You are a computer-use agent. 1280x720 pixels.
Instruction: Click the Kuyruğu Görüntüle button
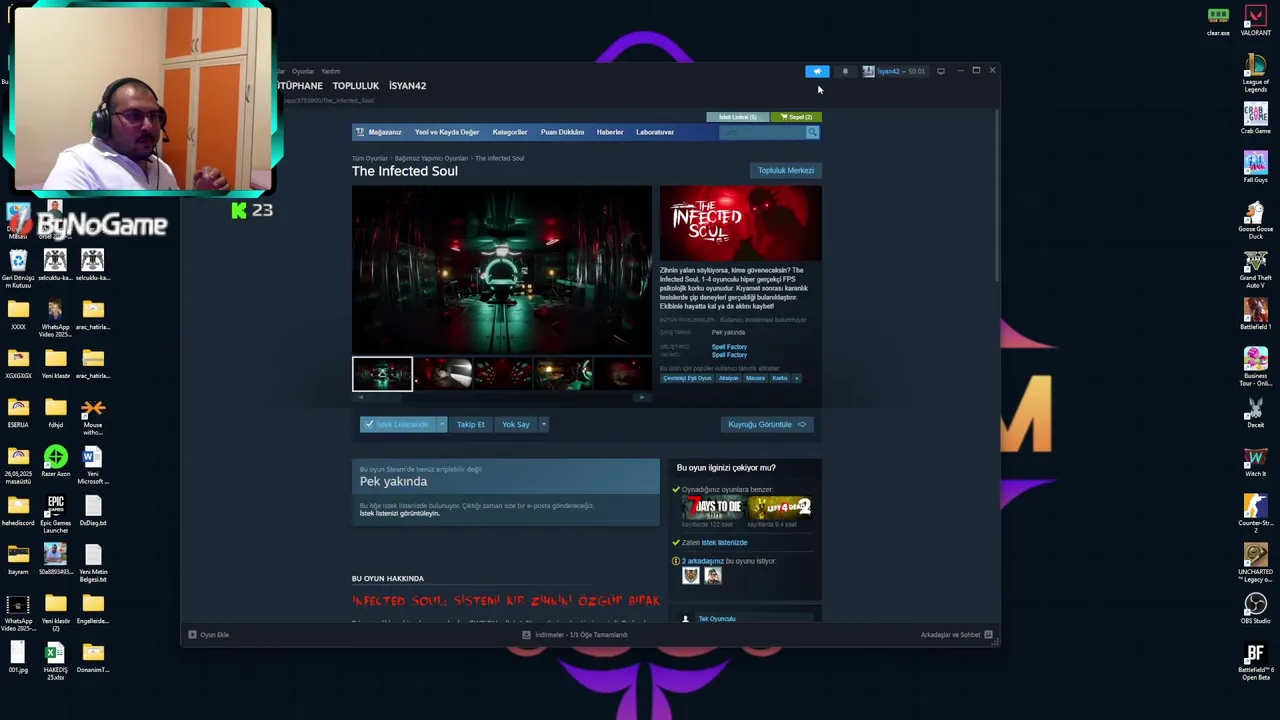766,424
